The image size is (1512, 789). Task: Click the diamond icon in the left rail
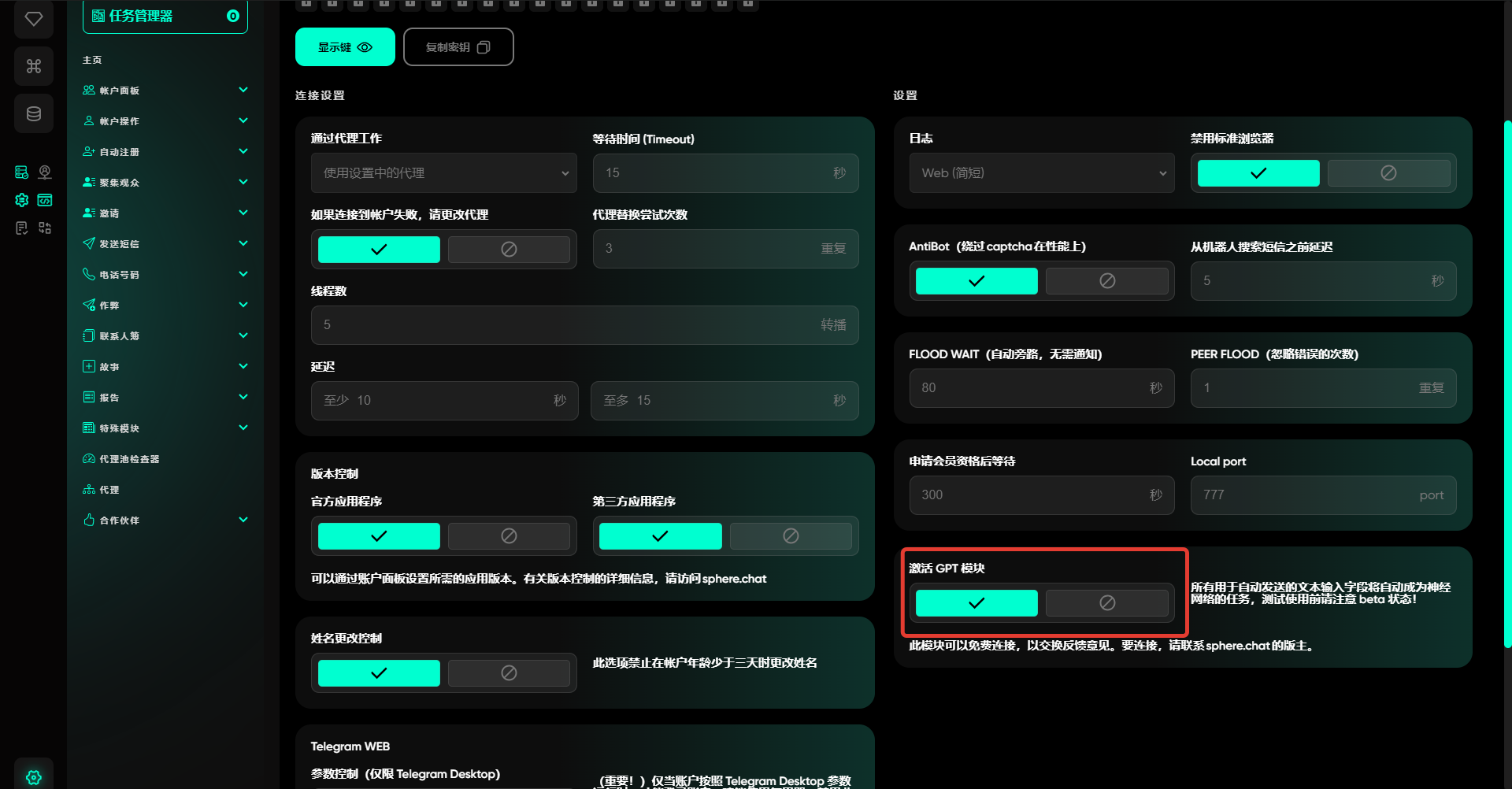click(34, 19)
